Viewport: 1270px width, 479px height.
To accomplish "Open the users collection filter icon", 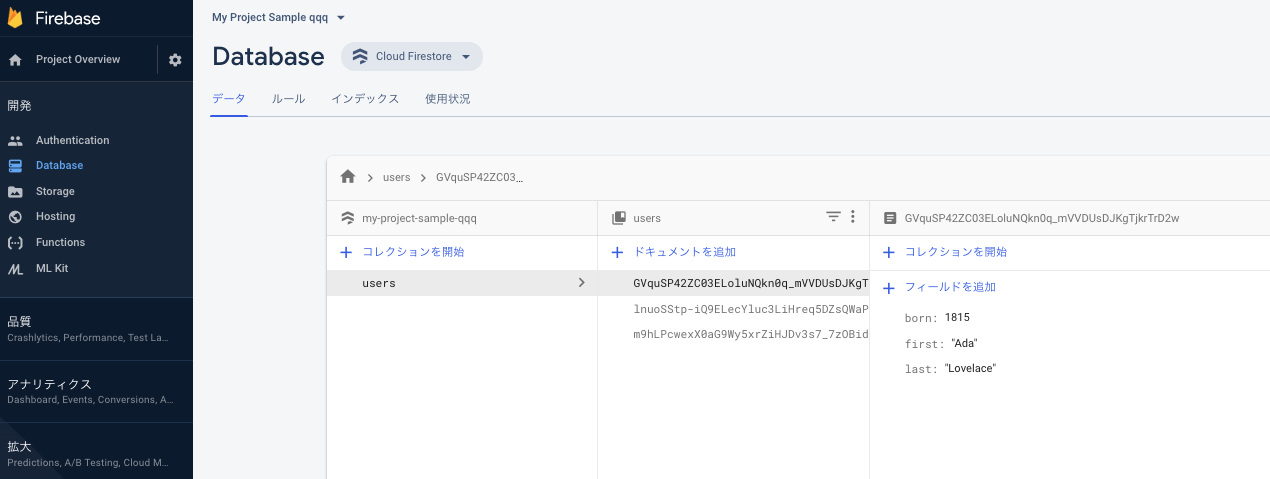I will (833, 217).
